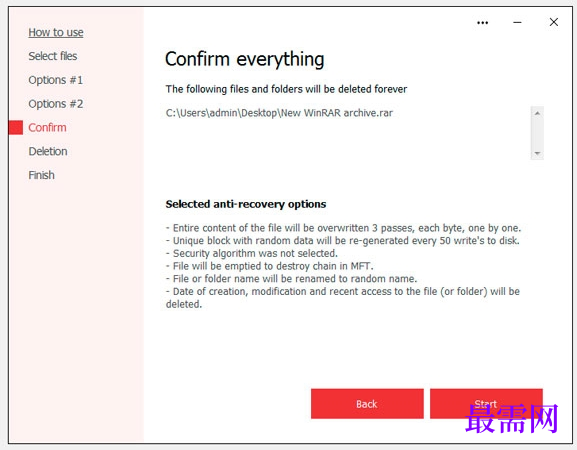Click the Selected anti-recovery options heading
The image size is (577, 450).
pos(246,204)
